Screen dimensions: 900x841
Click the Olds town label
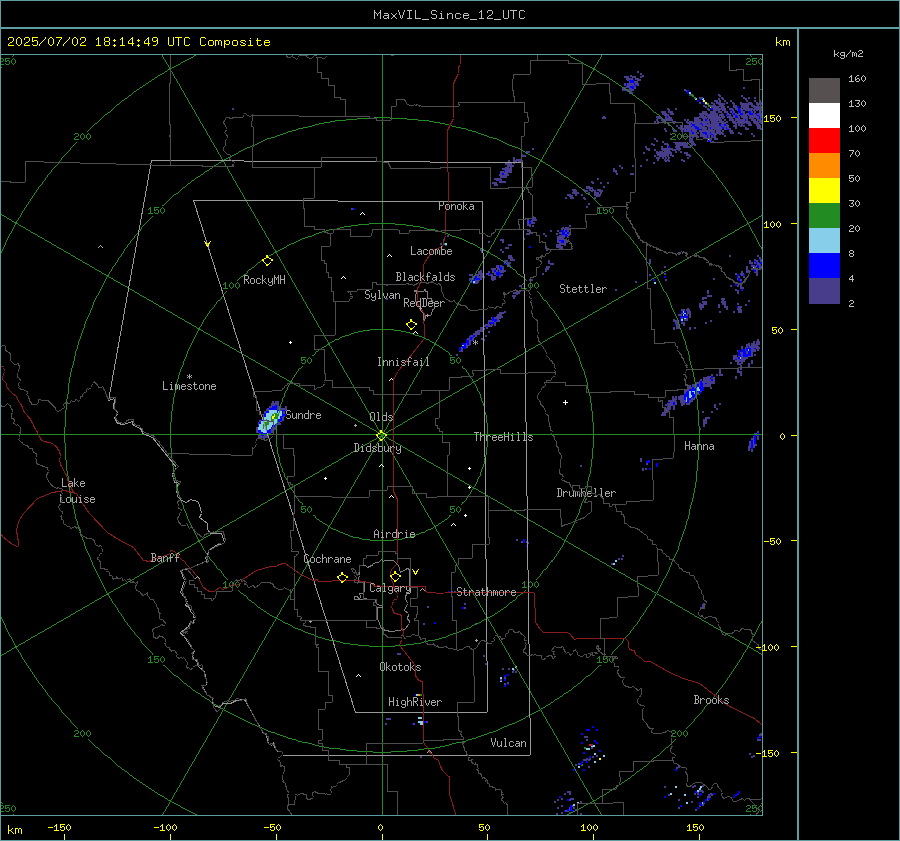pyautogui.click(x=381, y=417)
